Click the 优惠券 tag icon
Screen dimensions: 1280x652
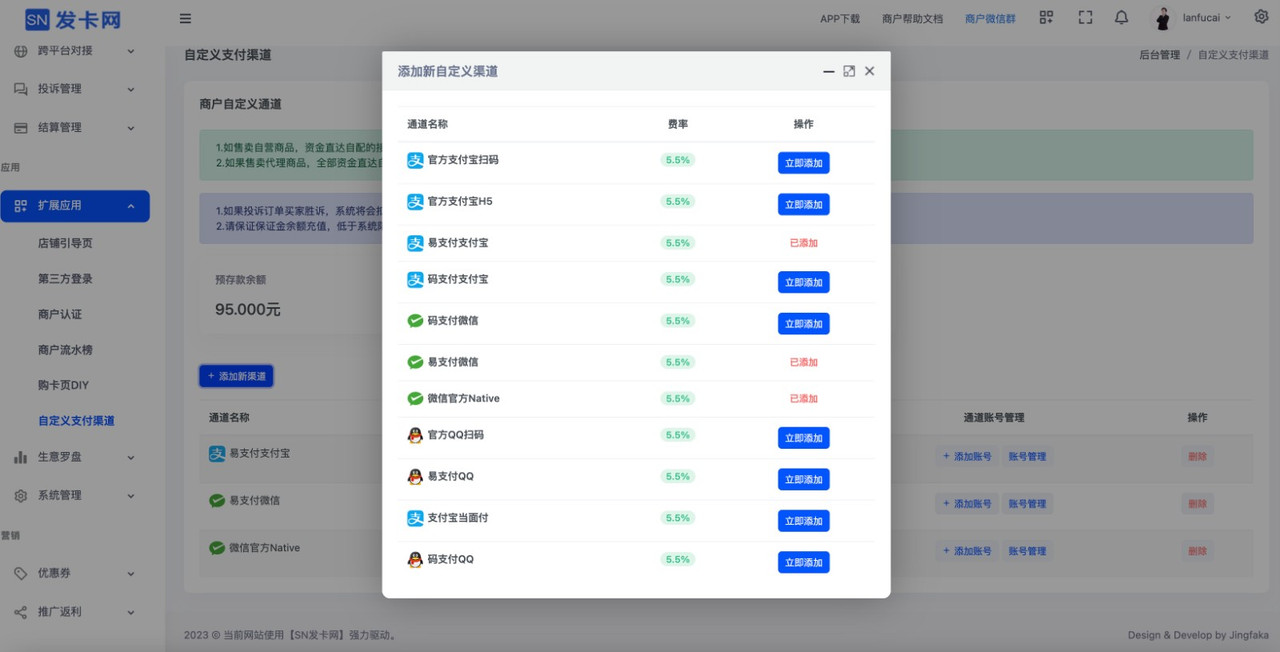(21, 574)
